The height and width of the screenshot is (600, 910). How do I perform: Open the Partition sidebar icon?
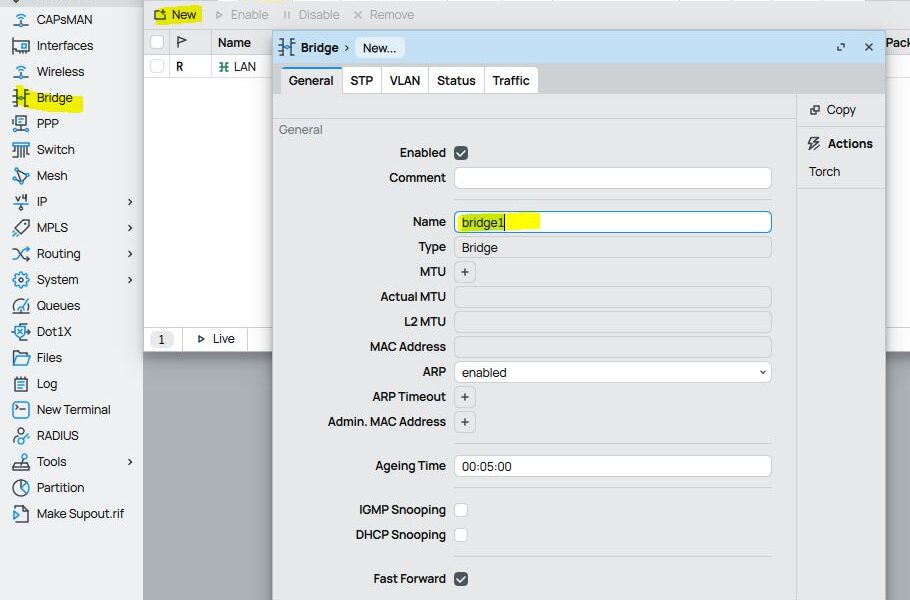pyautogui.click(x=20, y=488)
